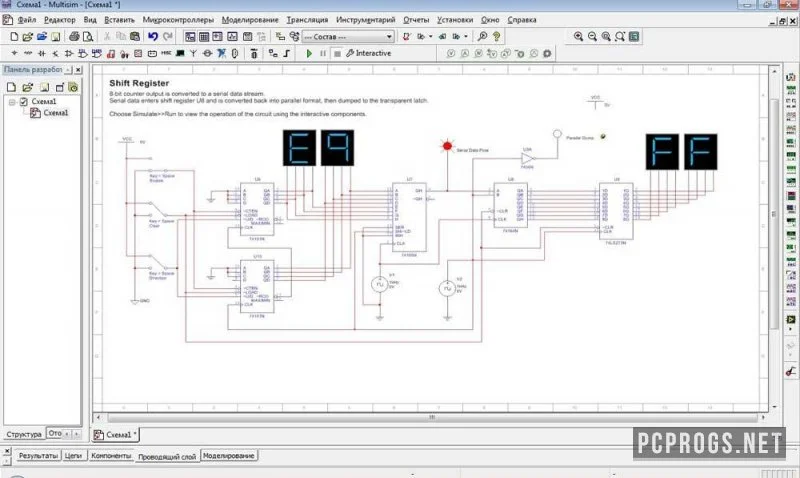Click the Print icon

(74, 37)
